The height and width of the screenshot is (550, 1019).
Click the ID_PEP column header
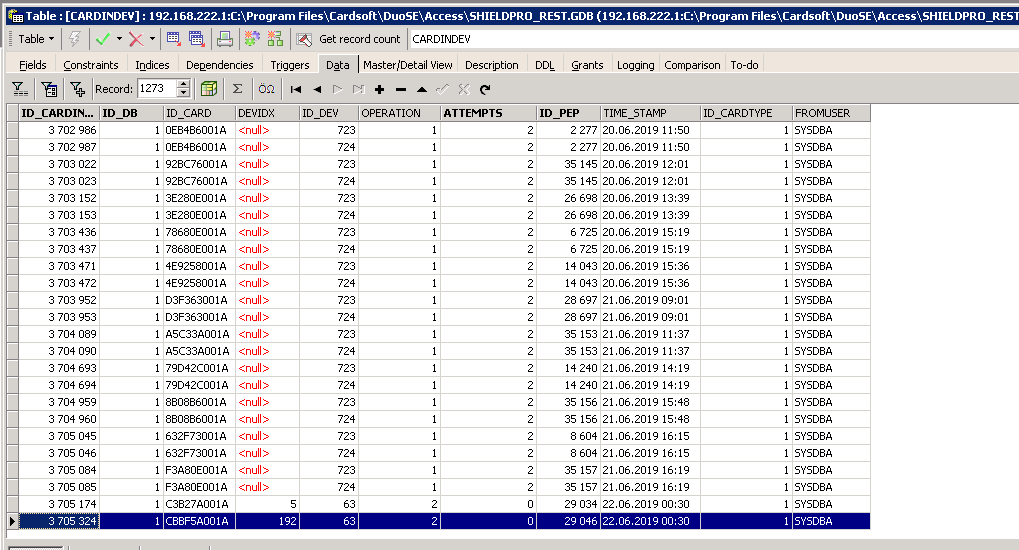pos(568,113)
